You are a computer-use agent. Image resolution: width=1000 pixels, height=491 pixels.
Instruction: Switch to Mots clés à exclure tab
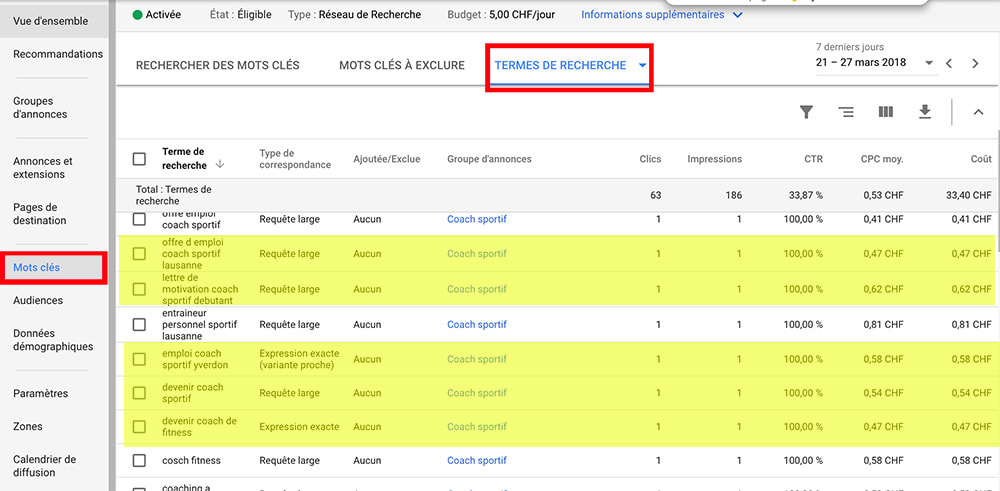point(402,66)
